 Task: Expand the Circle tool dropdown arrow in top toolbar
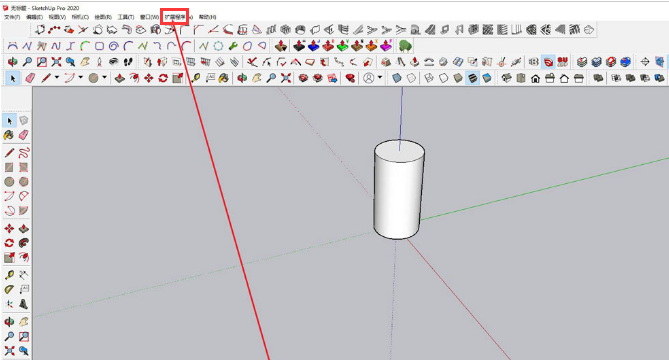coord(104,78)
